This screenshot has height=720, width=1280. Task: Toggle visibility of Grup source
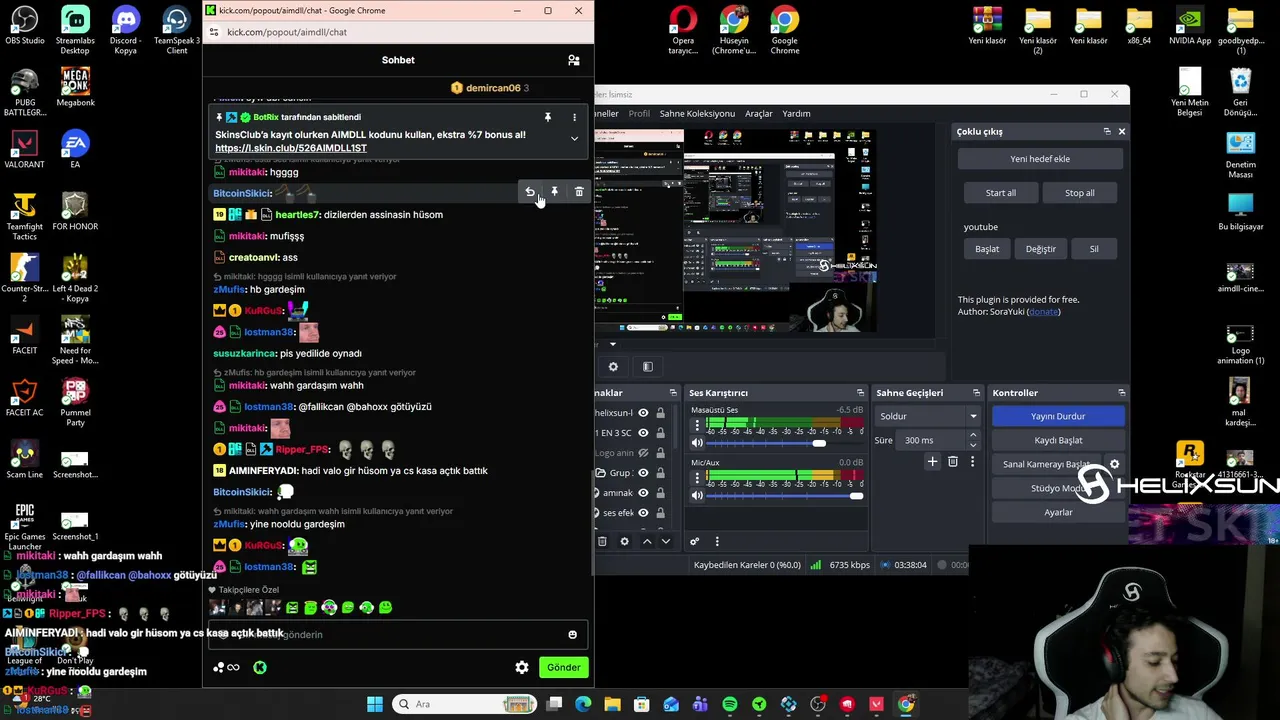click(643, 473)
